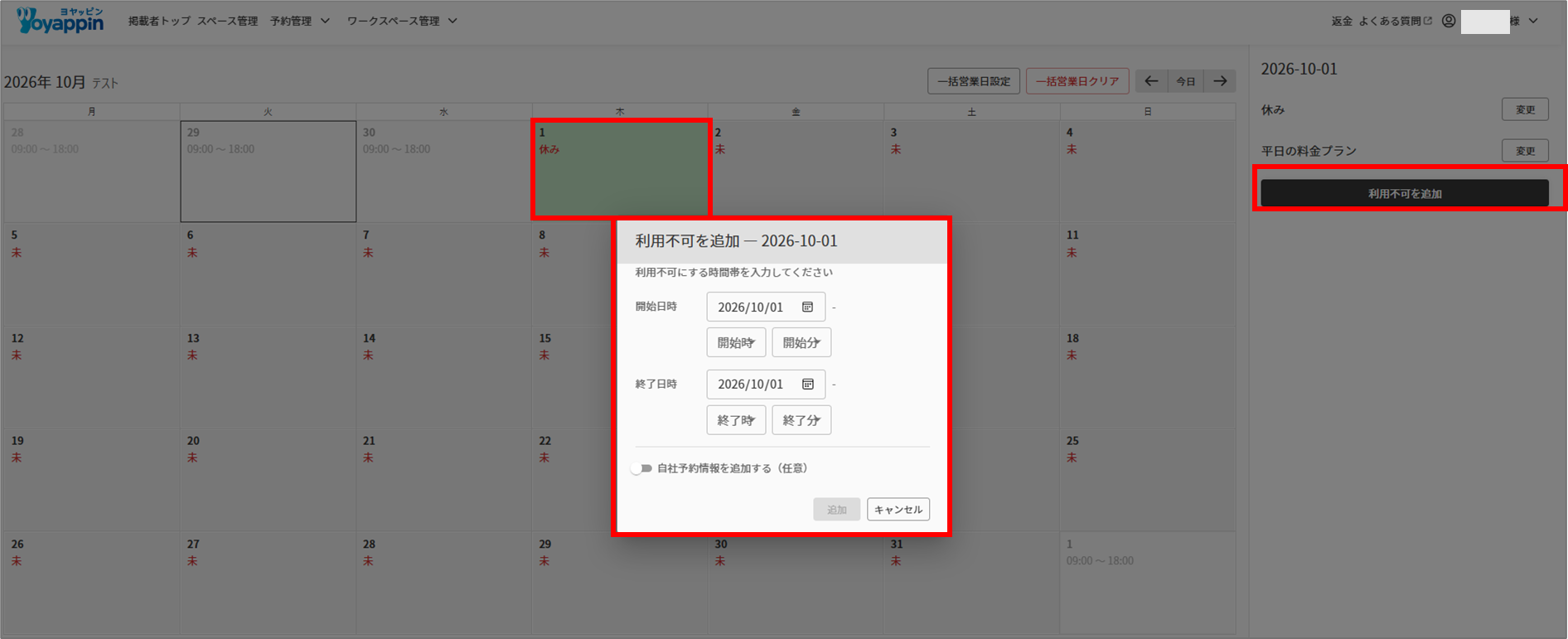Open the end date calendar picker icon
Screen dimensions: 1568x639
[x=807, y=384]
